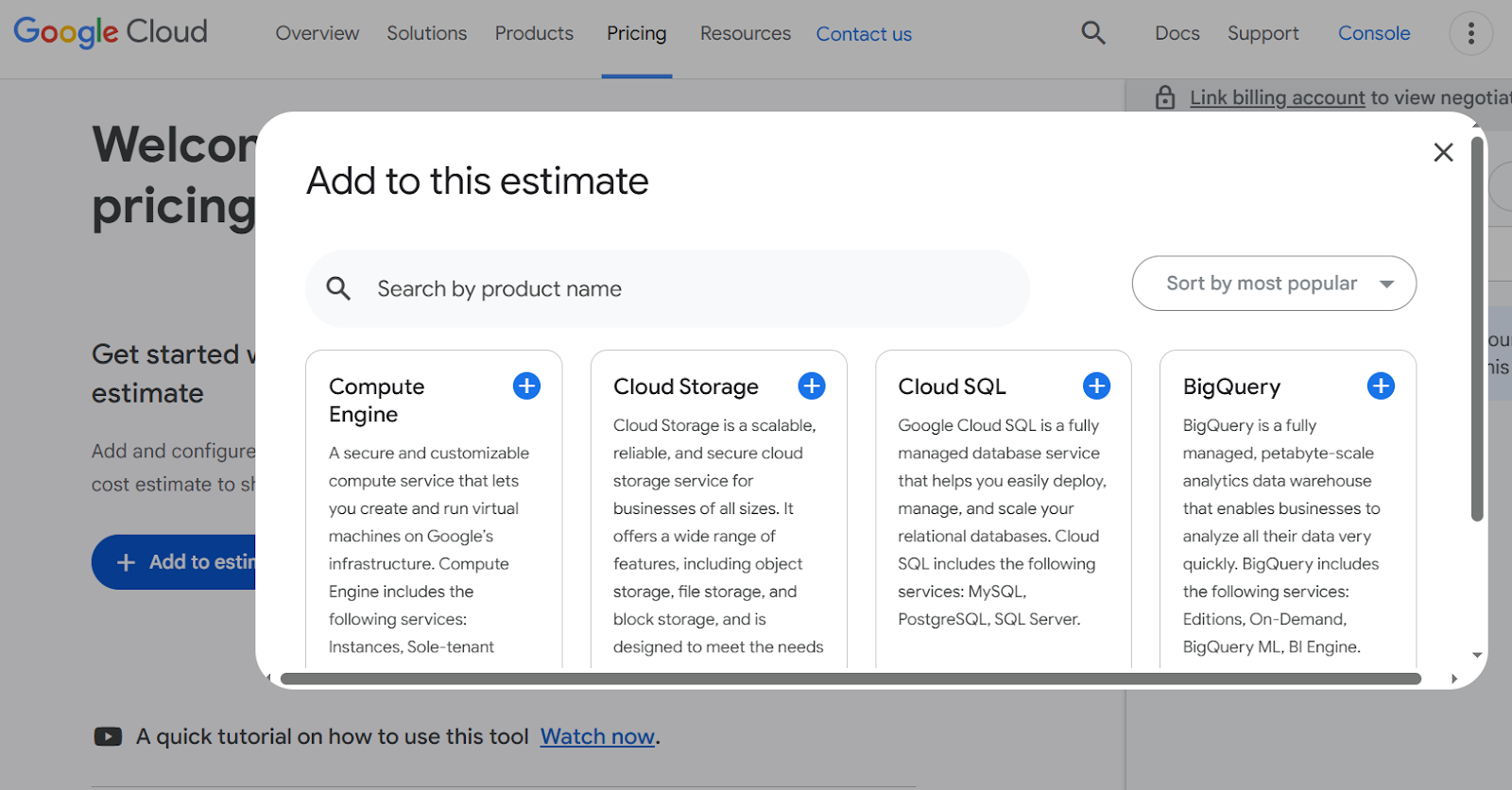1512x790 pixels.
Task: Open the Sort by most popular dropdown
Action: coord(1274,283)
